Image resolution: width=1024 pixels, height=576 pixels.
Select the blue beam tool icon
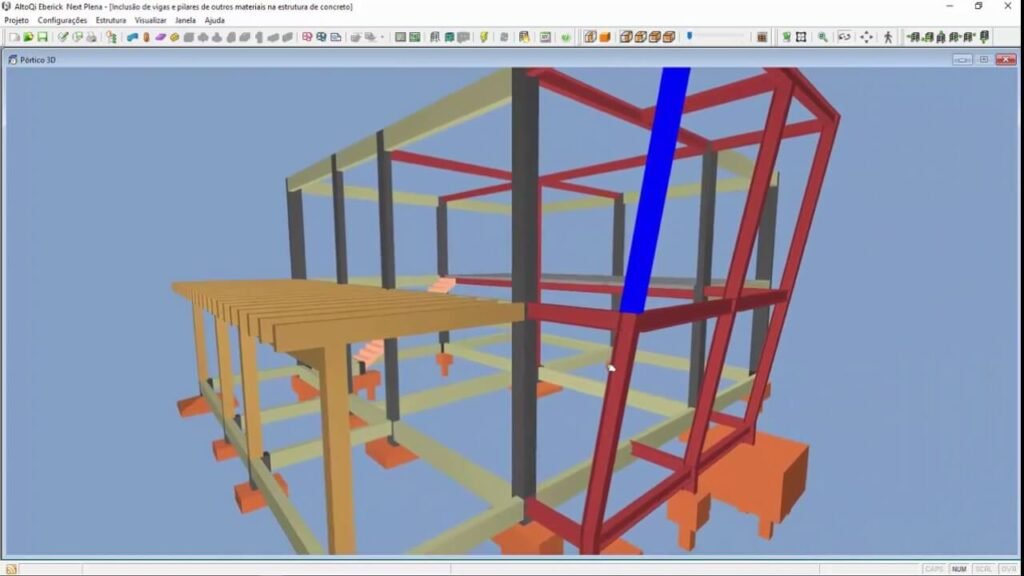point(133,37)
